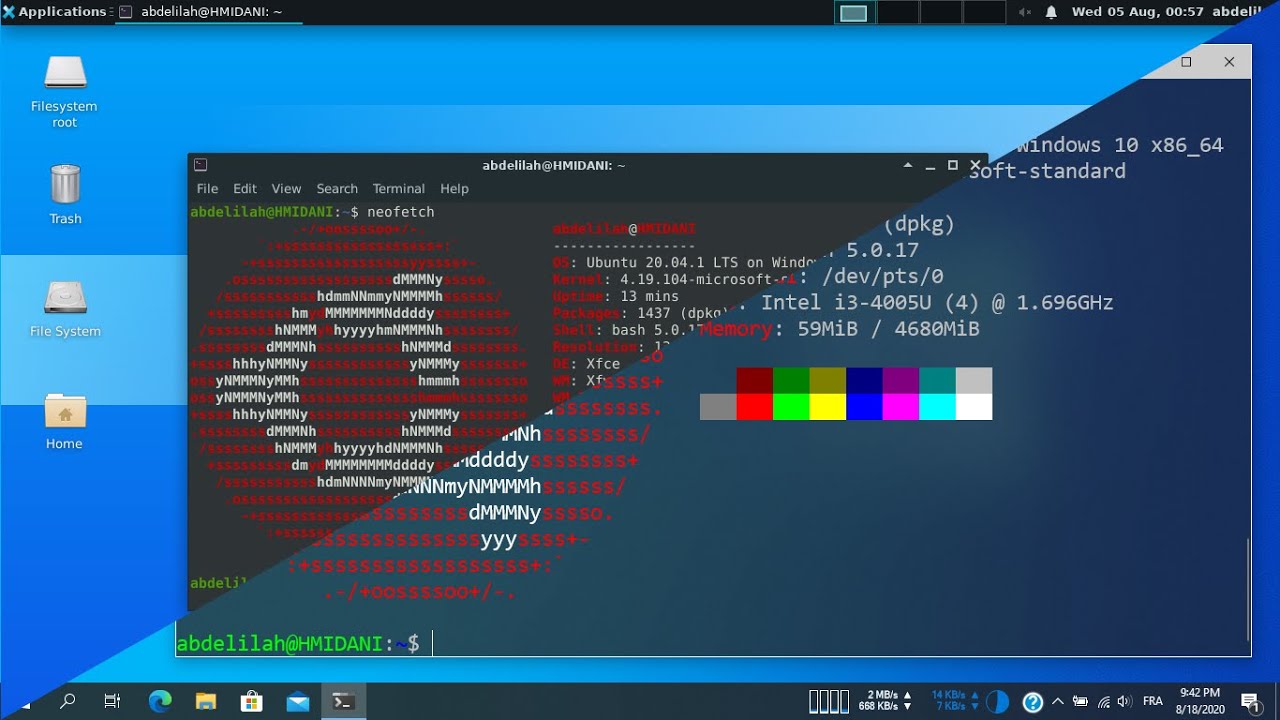The image size is (1280, 720).
Task: Open the Applications menu
Action: [55, 11]
